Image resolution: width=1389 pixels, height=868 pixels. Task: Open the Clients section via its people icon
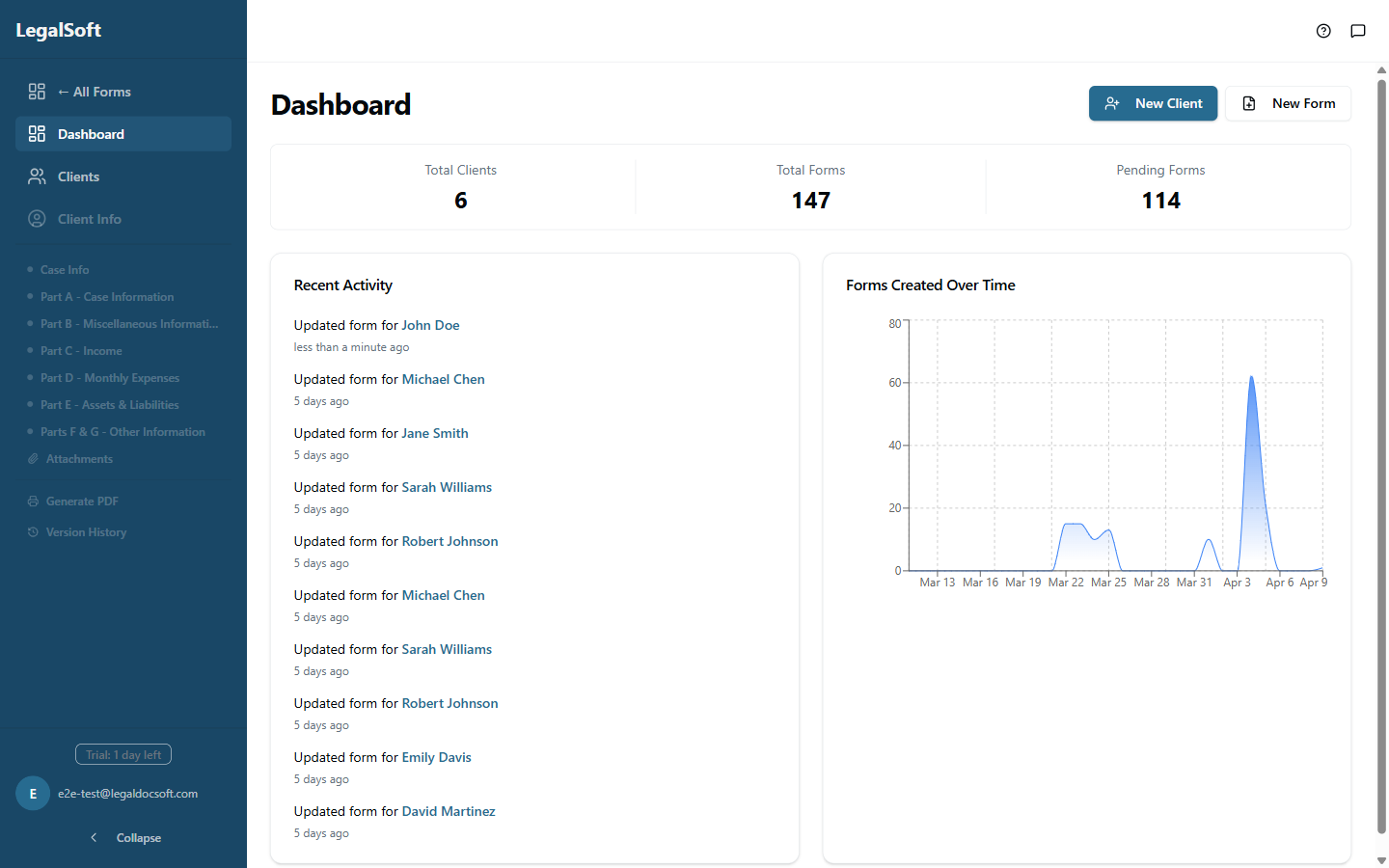tap(37, 176)
